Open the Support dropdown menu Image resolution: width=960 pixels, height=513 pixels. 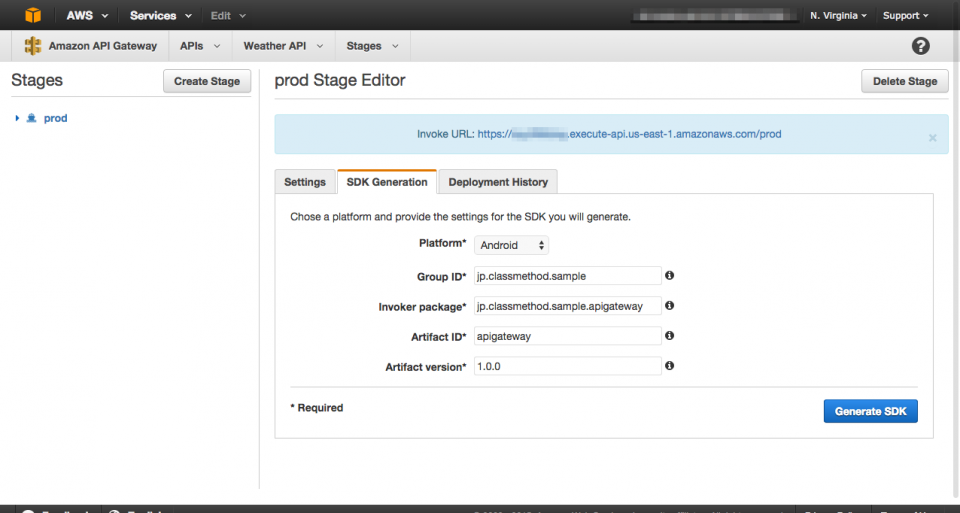click(906, 15)
